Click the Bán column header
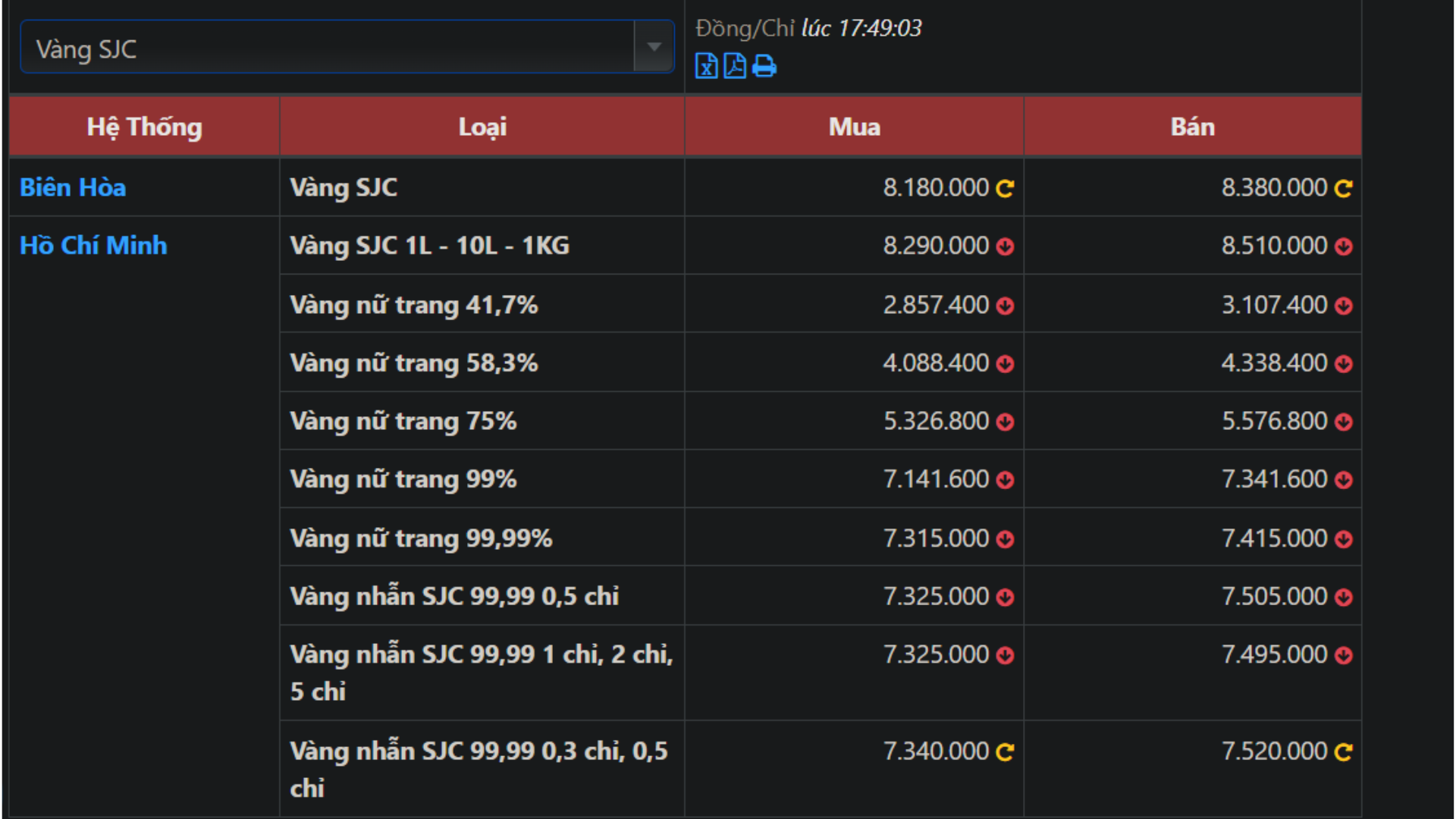This screenshot has height=819, width=1456. click(1193, 127)
